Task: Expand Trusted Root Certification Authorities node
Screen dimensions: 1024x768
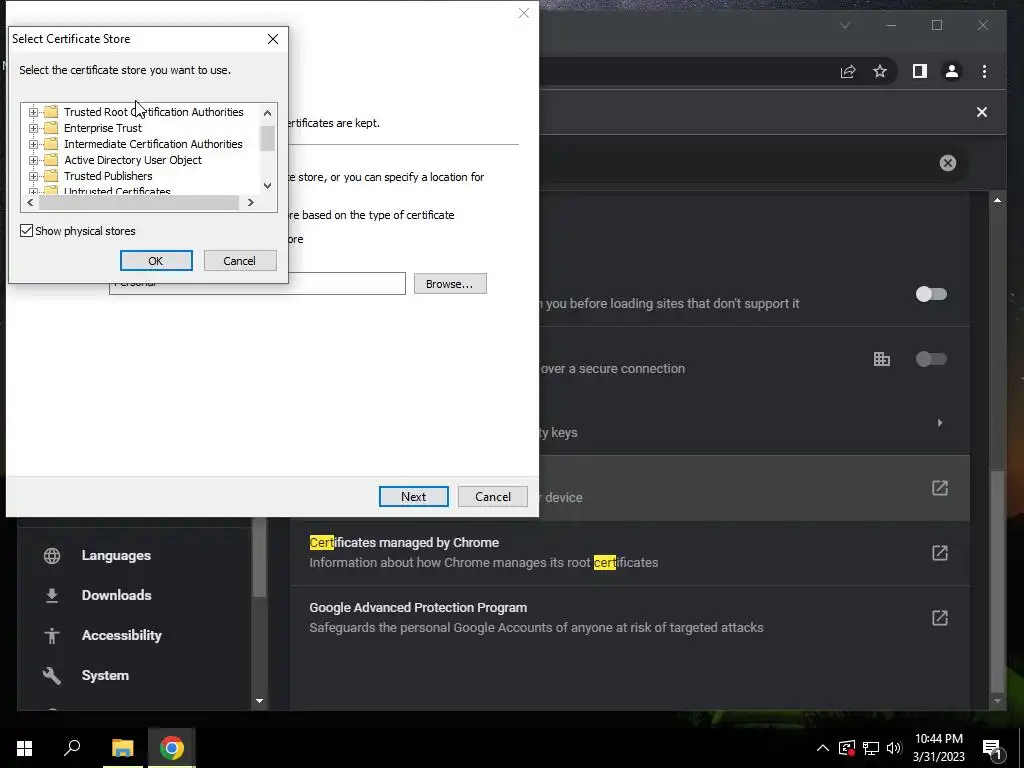Action: [x=33, y=112]
